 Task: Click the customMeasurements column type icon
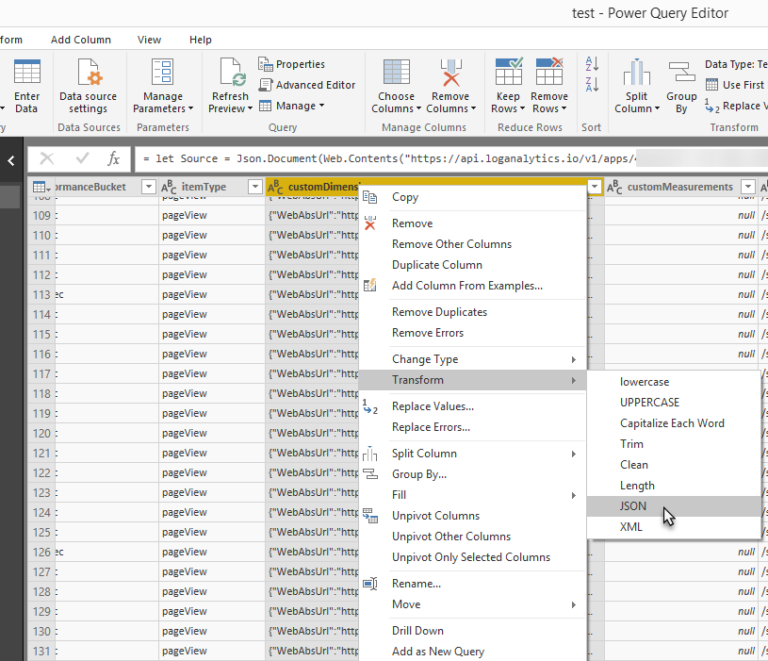coord(615,187)
